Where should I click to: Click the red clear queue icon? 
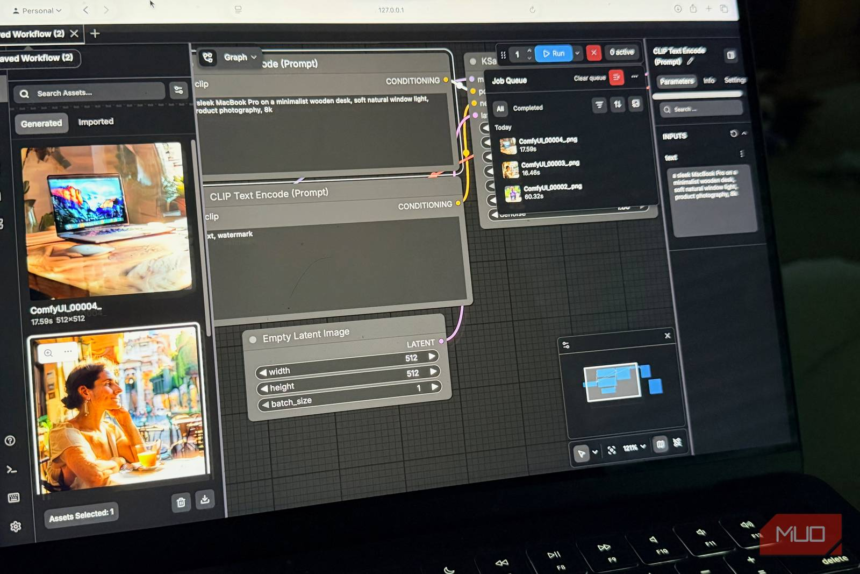point(616,77)
